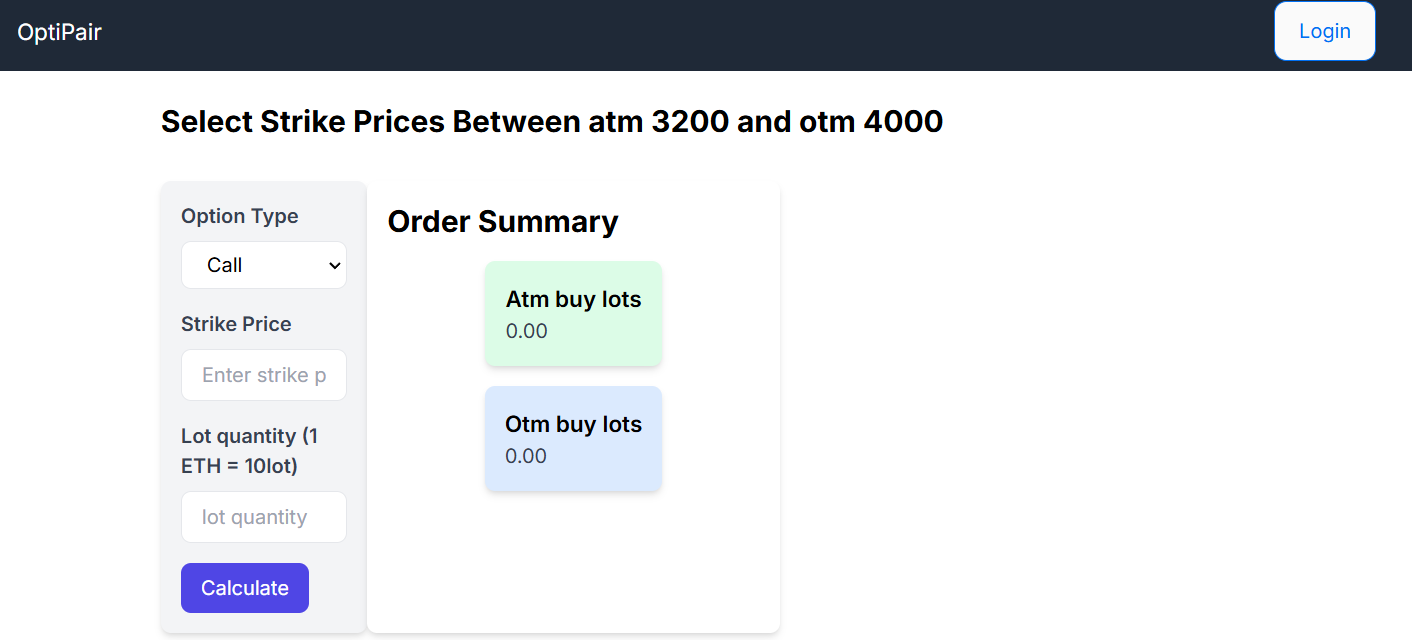Image resolution: width=1412 pixels, height=640 pixels.
Task: Click the Select Strike Prices page heading
Action: click(552, 122)
